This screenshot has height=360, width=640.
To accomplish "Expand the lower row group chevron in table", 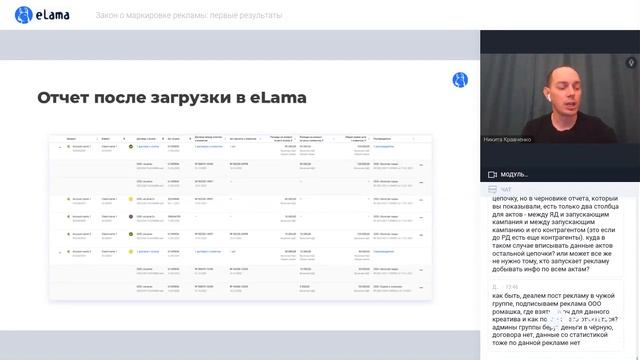I will pyautogui.click(x=60, y=252).
